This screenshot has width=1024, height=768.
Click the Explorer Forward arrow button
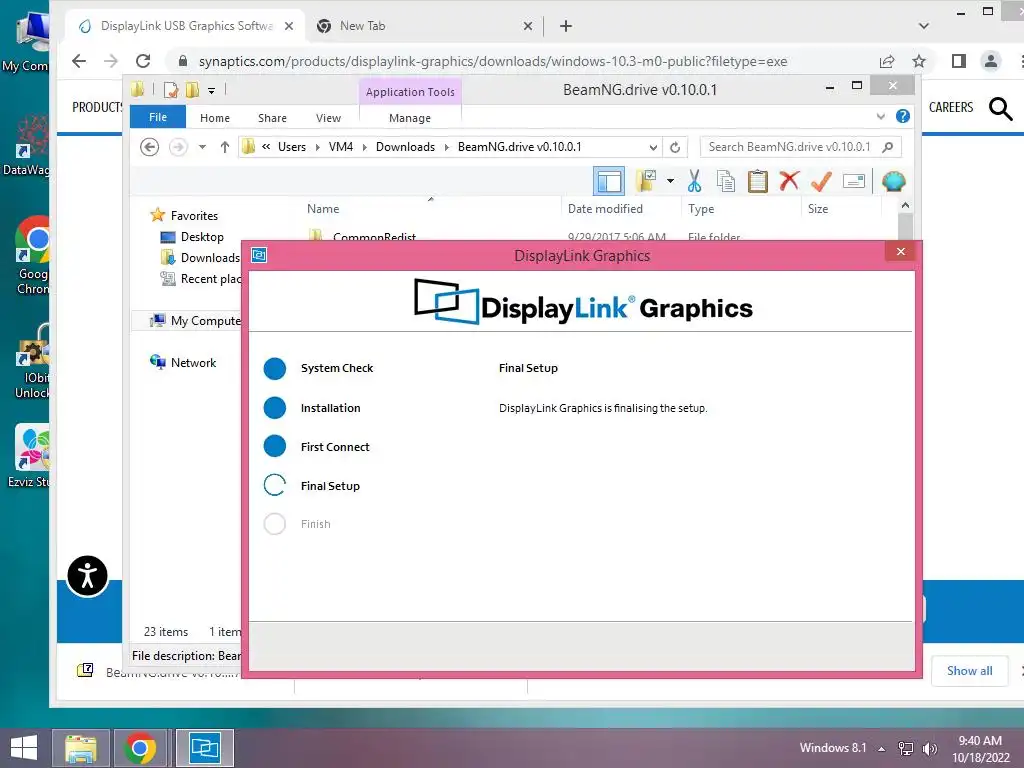point(178,147)
